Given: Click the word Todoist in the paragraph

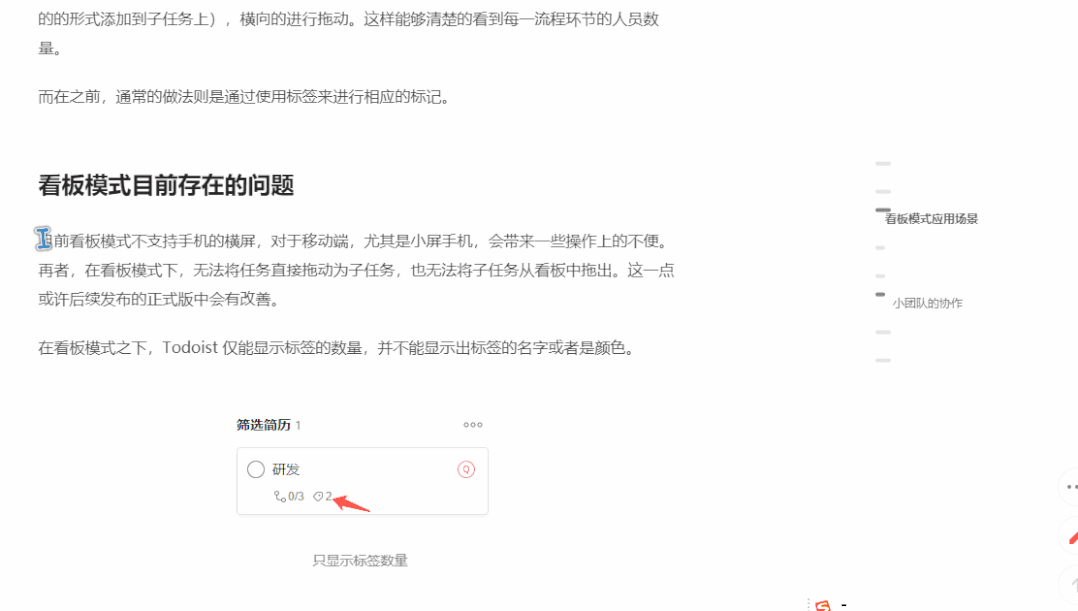Looking at the screenshot, I should [x=190, y=348].
